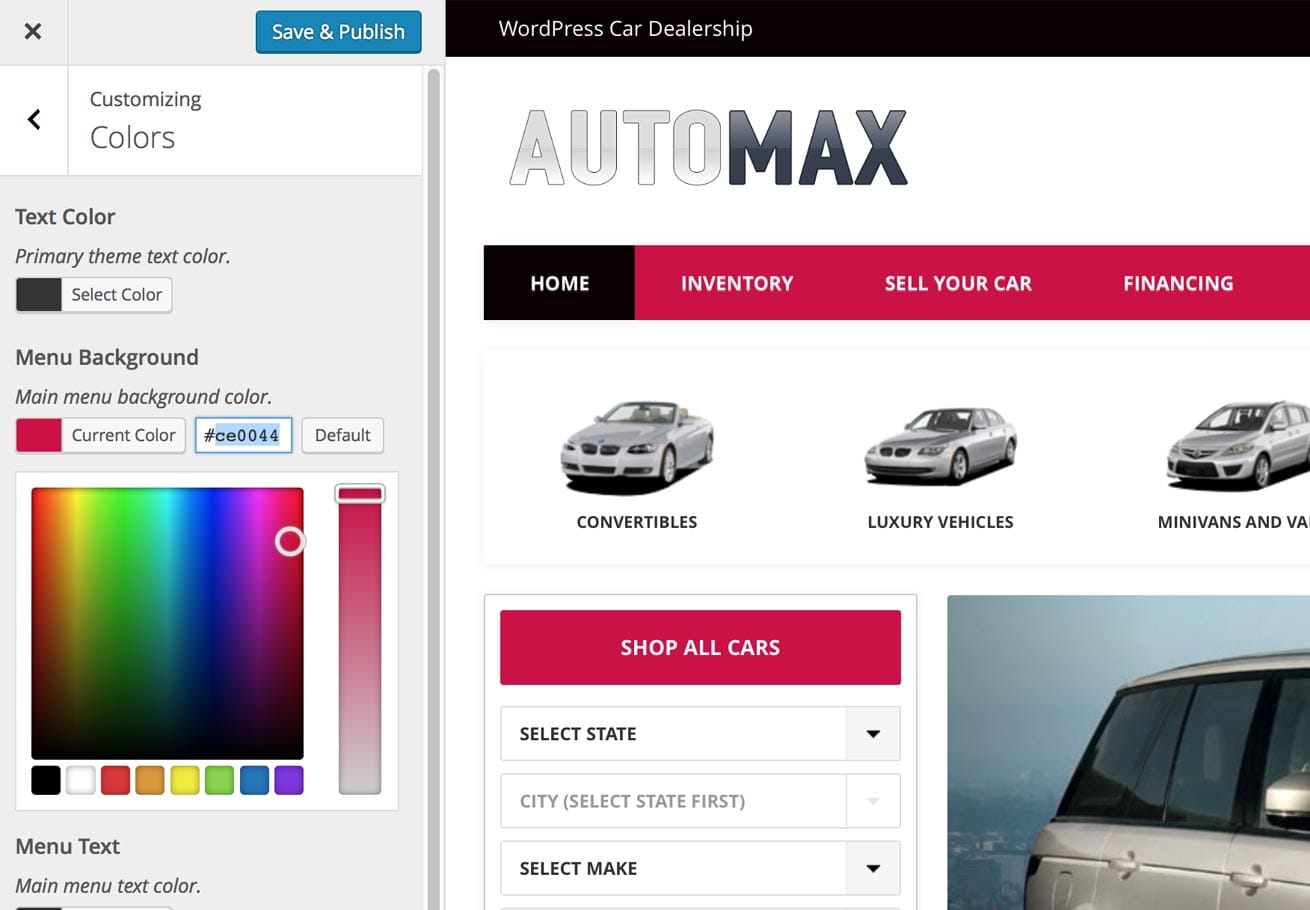
Task: Click the Menu Background heading
Action: pyautogui.click(x=107, y=357)
